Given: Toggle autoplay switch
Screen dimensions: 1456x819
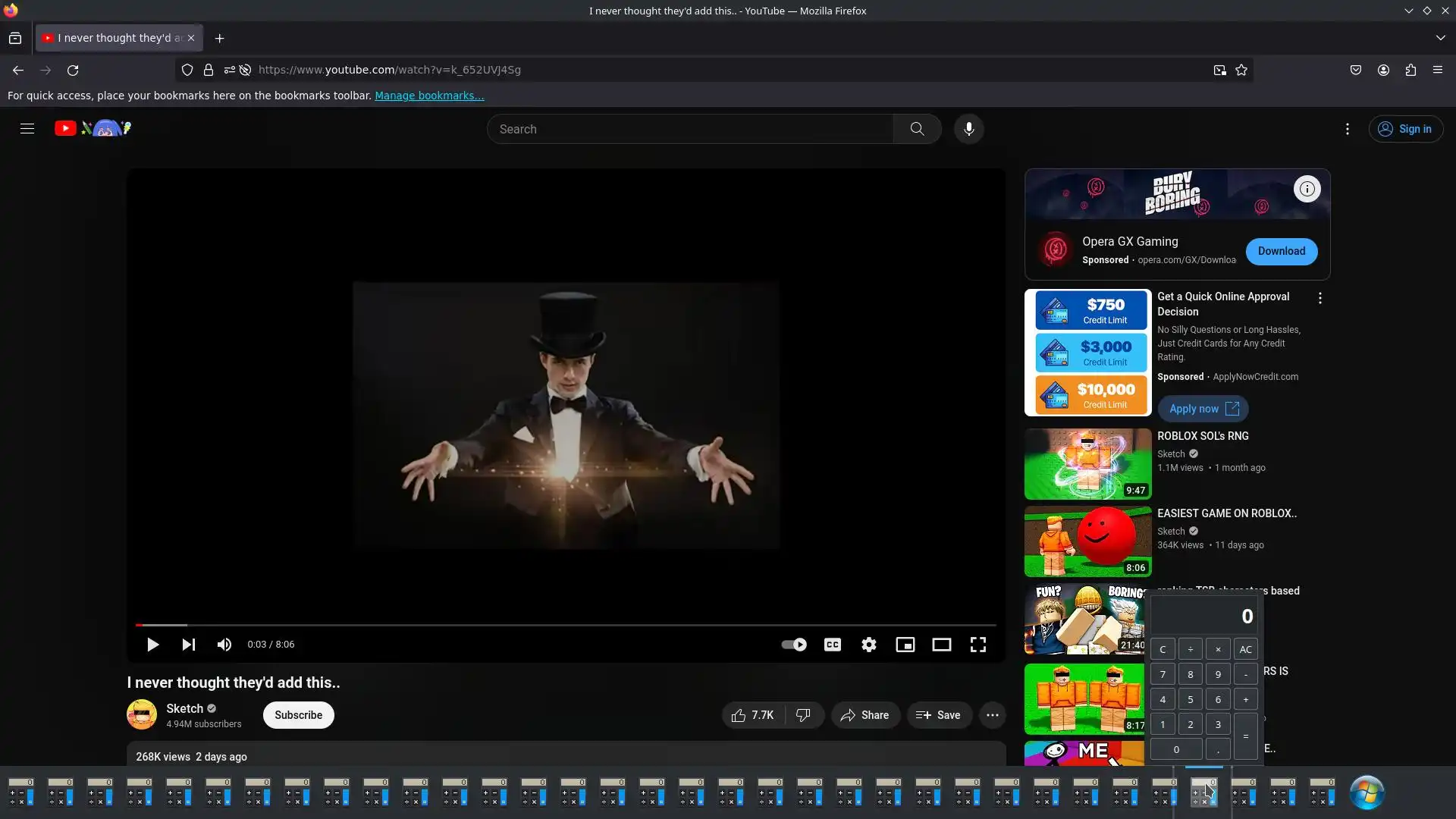Looking at the screenshot, I should click(794, 645).
